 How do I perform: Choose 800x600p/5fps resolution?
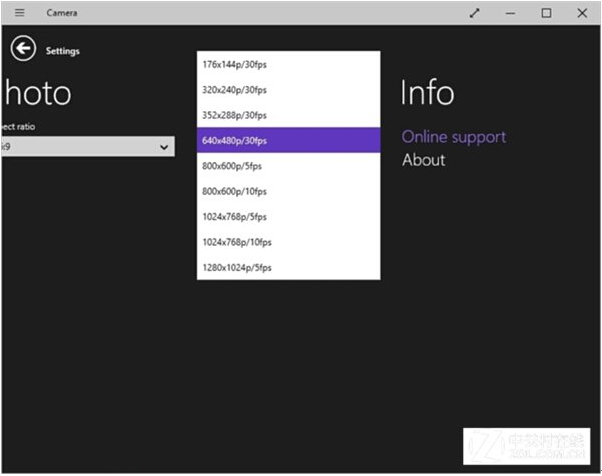[x=288, y=166]
